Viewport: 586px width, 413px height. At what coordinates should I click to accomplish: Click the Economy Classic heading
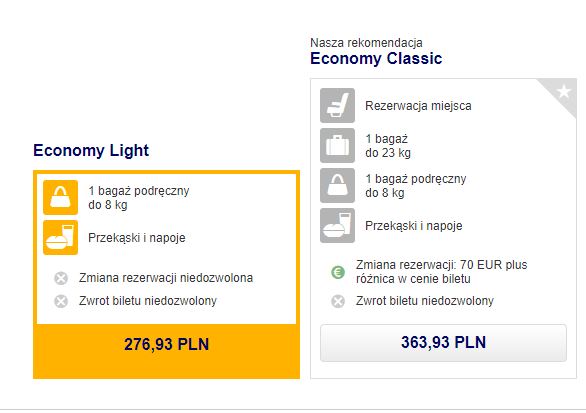376,58
